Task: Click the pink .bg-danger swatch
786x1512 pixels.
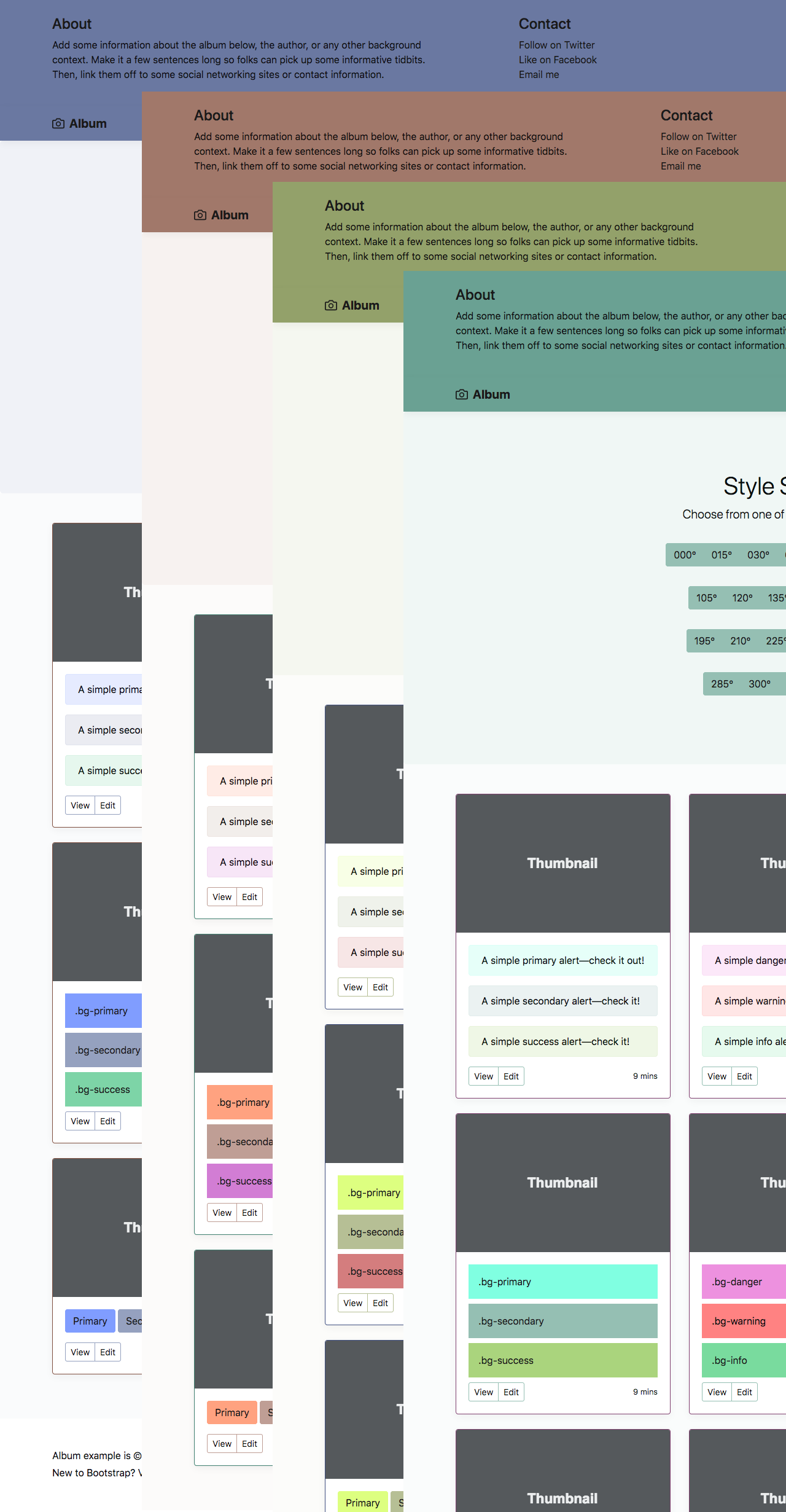Action: click(744, 1282)
